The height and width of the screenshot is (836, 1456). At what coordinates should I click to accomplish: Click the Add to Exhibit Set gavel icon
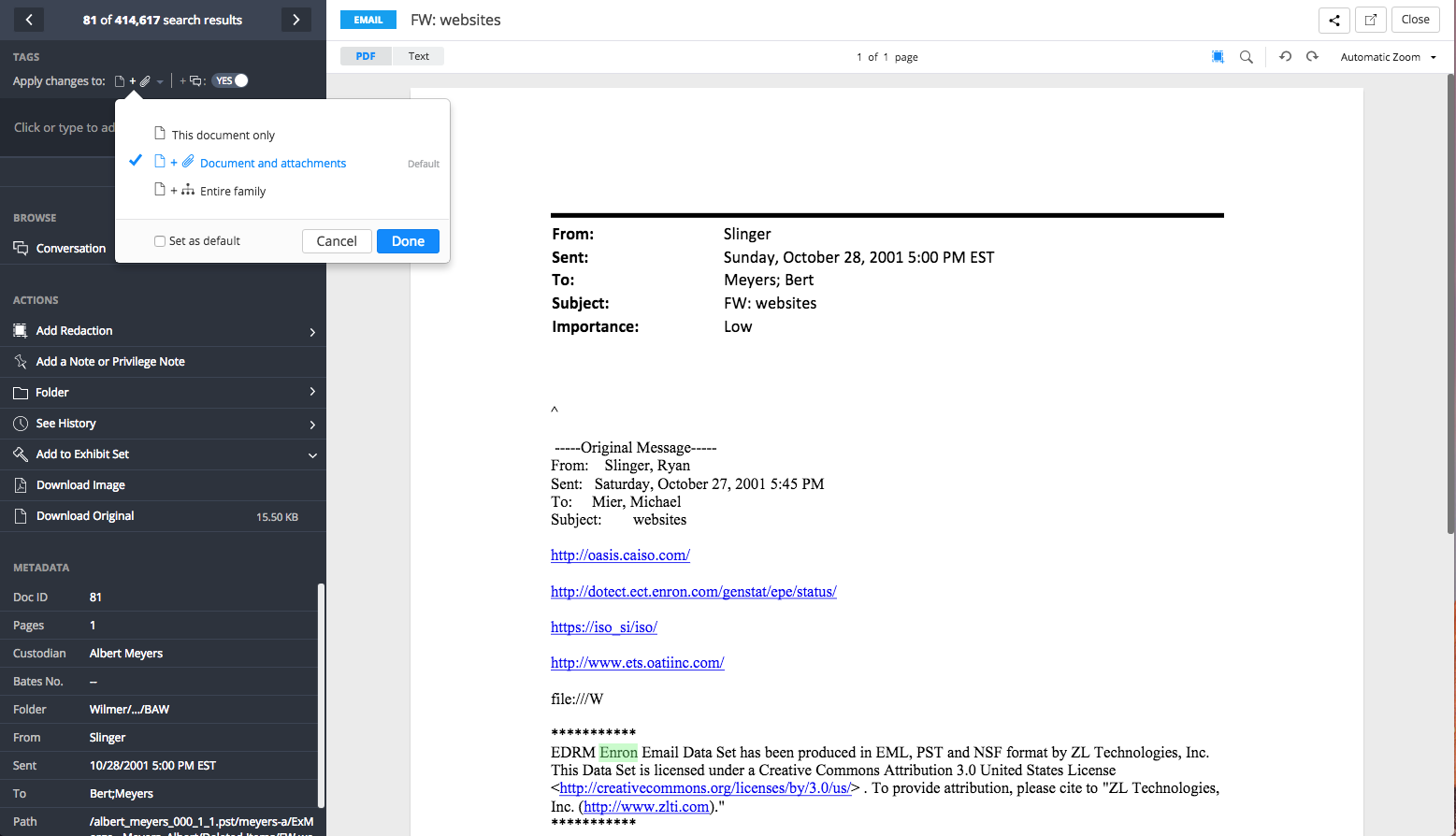[21, 454]
